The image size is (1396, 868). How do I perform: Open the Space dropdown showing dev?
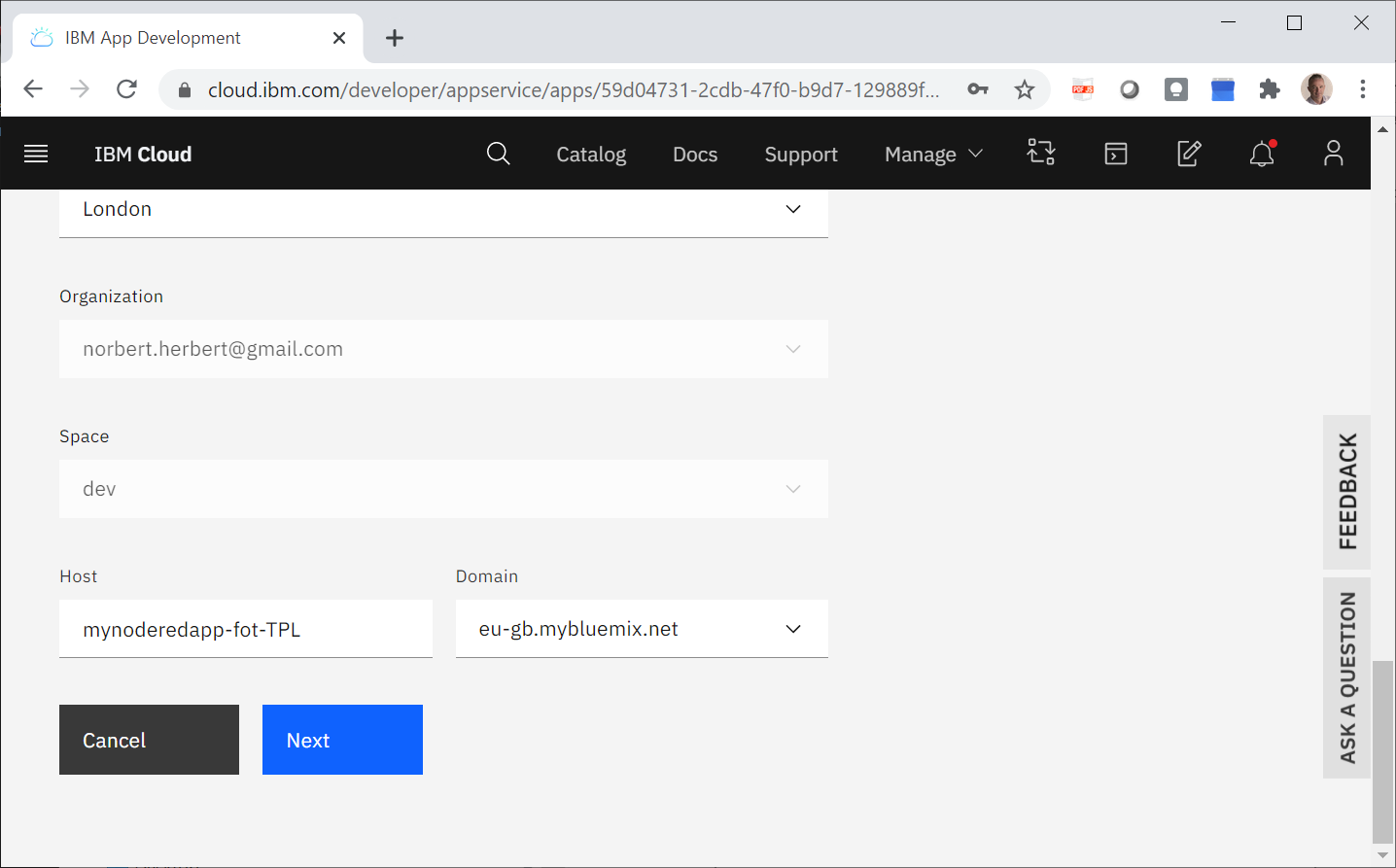[443, 489]
